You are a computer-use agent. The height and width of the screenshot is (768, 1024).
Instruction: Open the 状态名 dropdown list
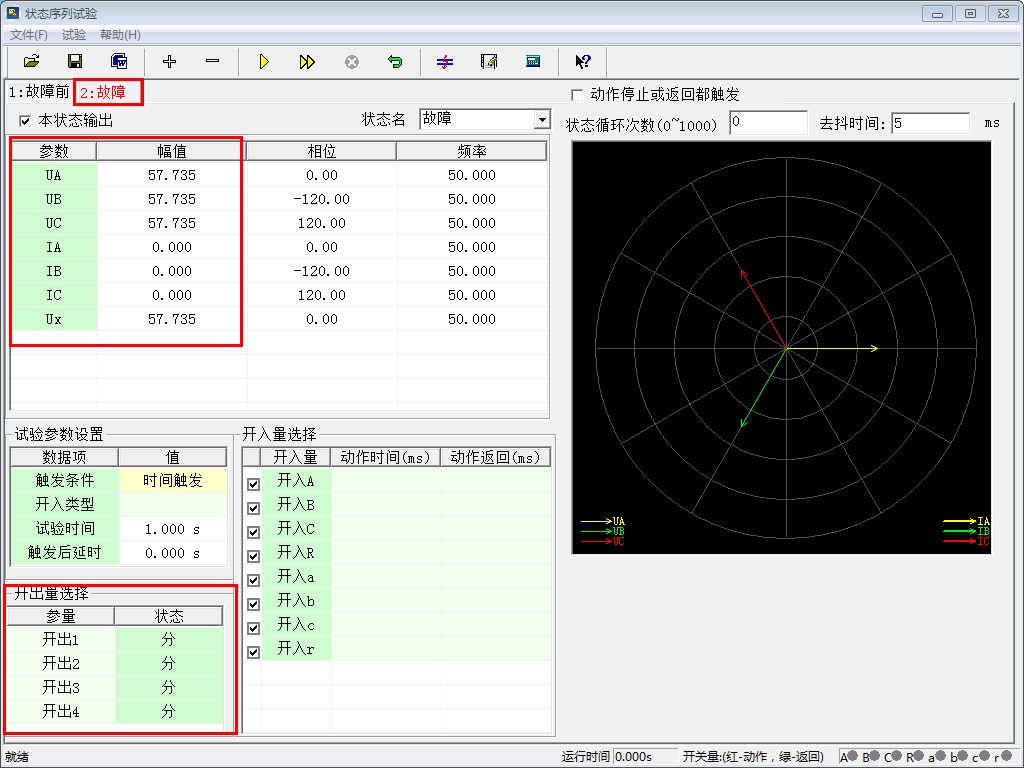(x=542, y=120)
